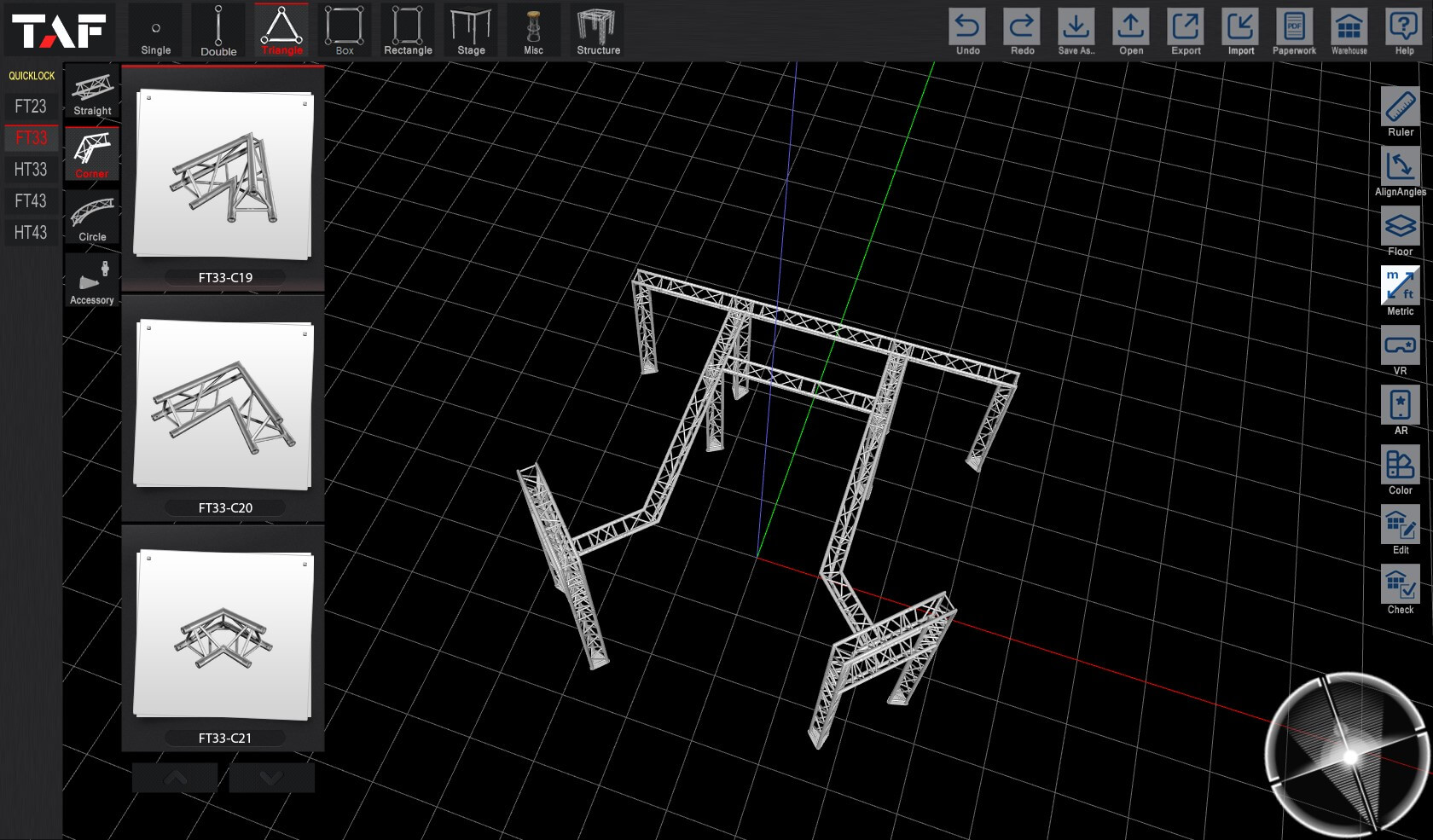Select the Triangle truss type
The width and height of the screenshot is (1433, 840).
pos(281,31)
